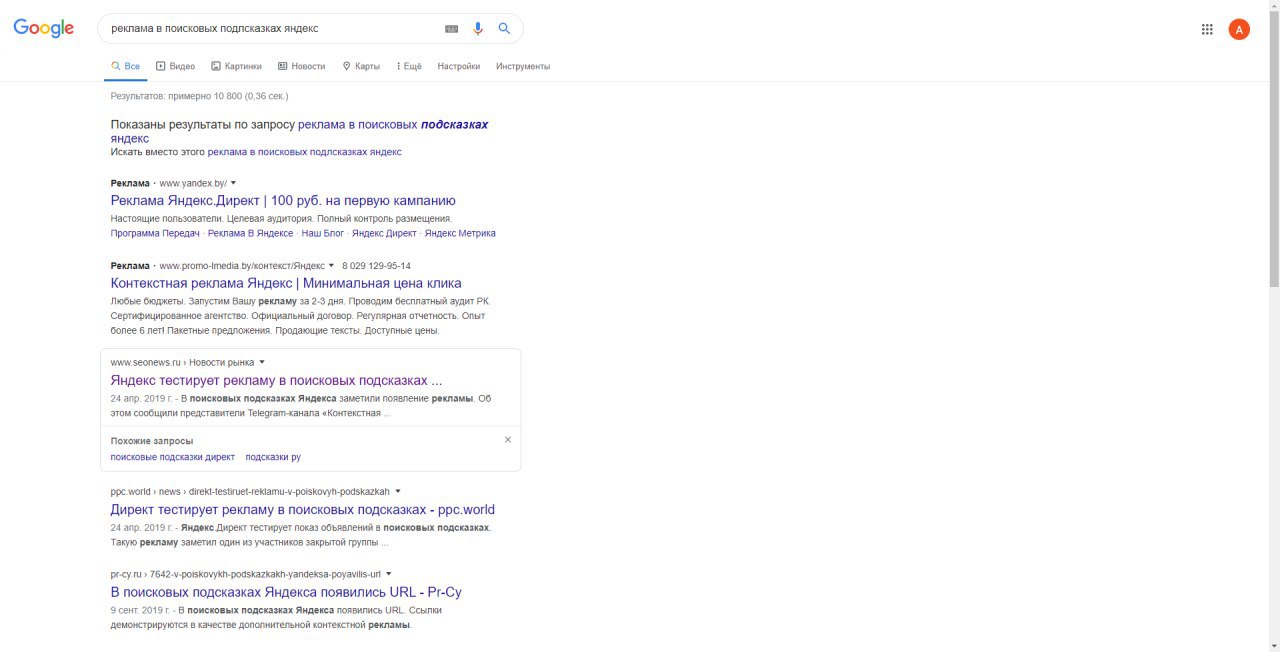Click the Google logo
1280x652 pixels.
click(44, 29)
